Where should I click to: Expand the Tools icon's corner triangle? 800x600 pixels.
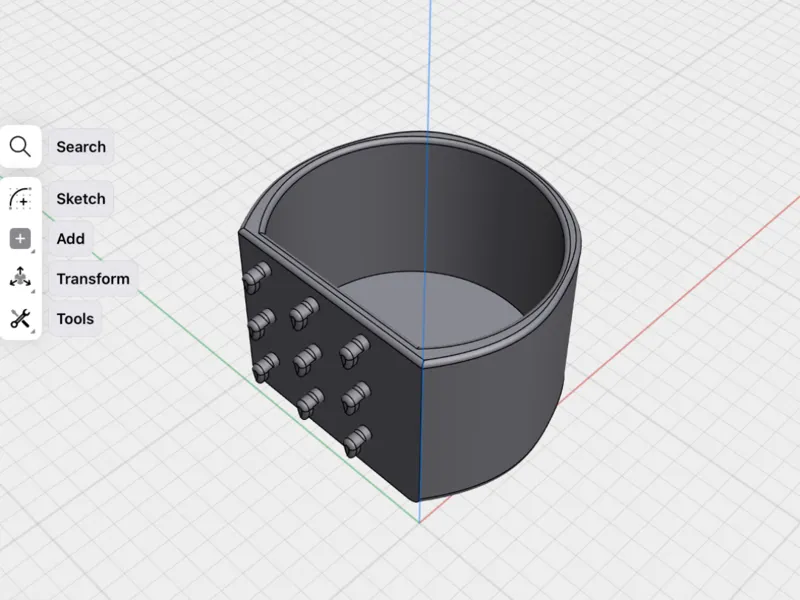point(33,332)
